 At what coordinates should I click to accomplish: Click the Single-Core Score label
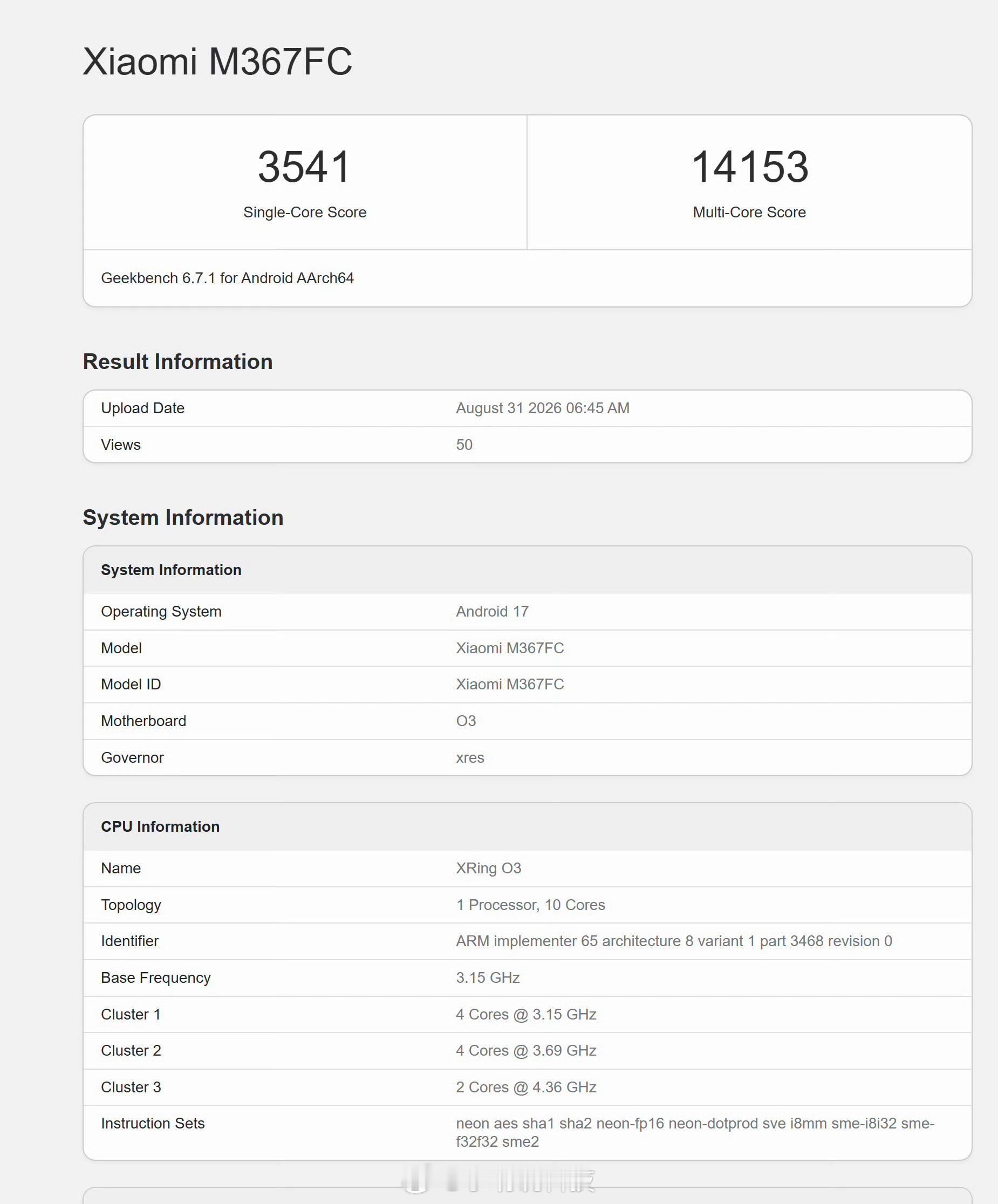pyautogui.click(x=304, y=212)
